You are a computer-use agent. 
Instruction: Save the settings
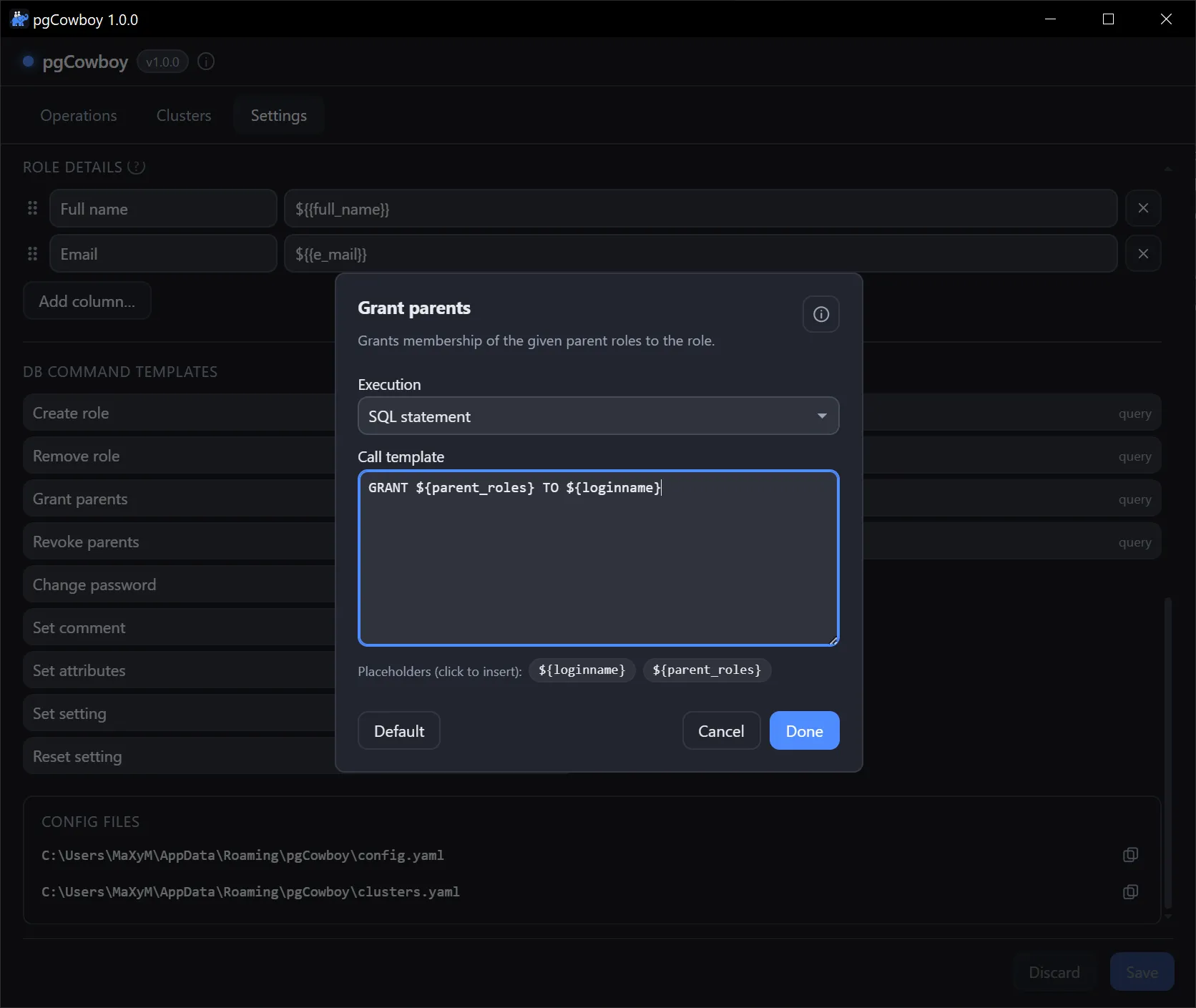[x=1142, y=972]
